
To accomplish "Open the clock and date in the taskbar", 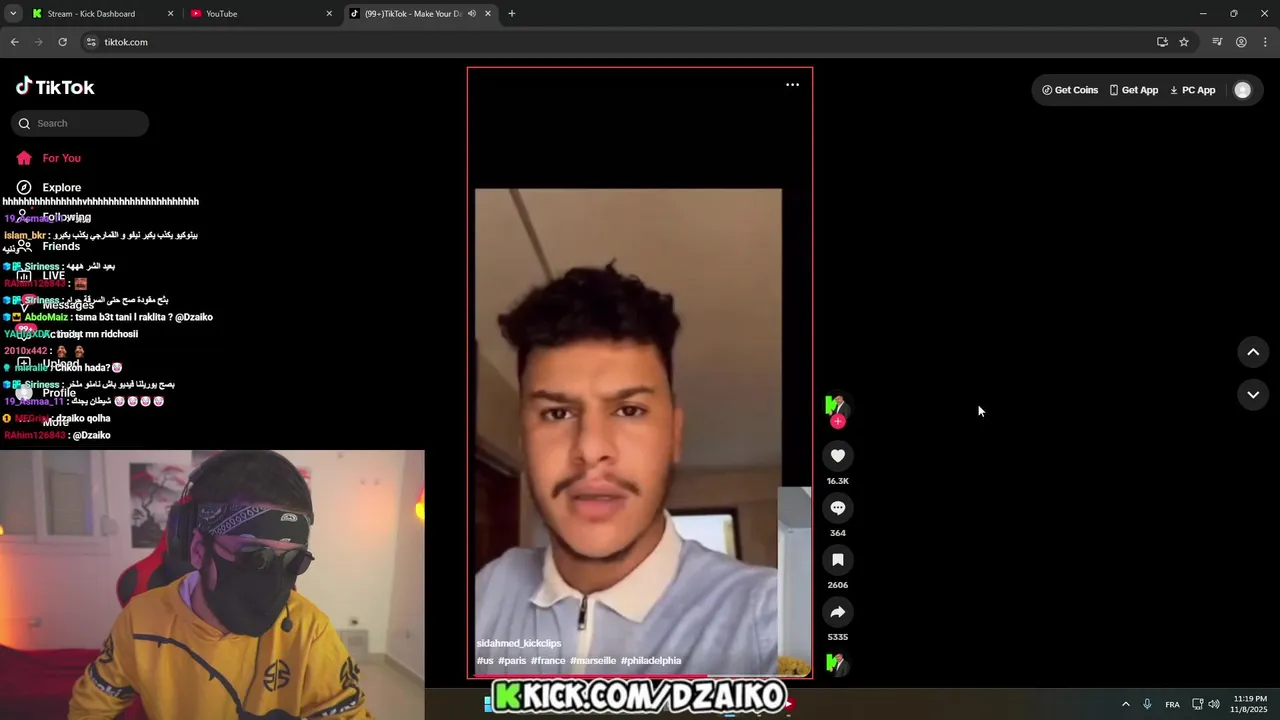I will click(x=1250, y=704).
